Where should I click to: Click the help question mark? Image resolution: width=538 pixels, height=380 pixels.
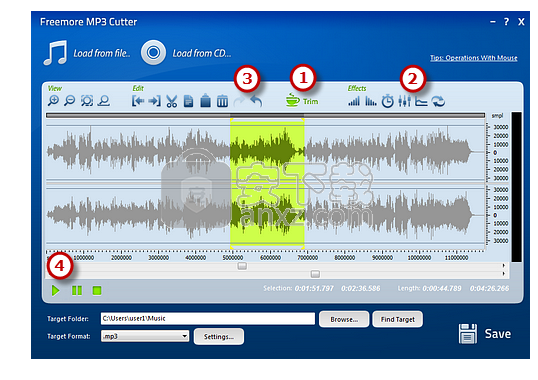click(x=506, y=22)
